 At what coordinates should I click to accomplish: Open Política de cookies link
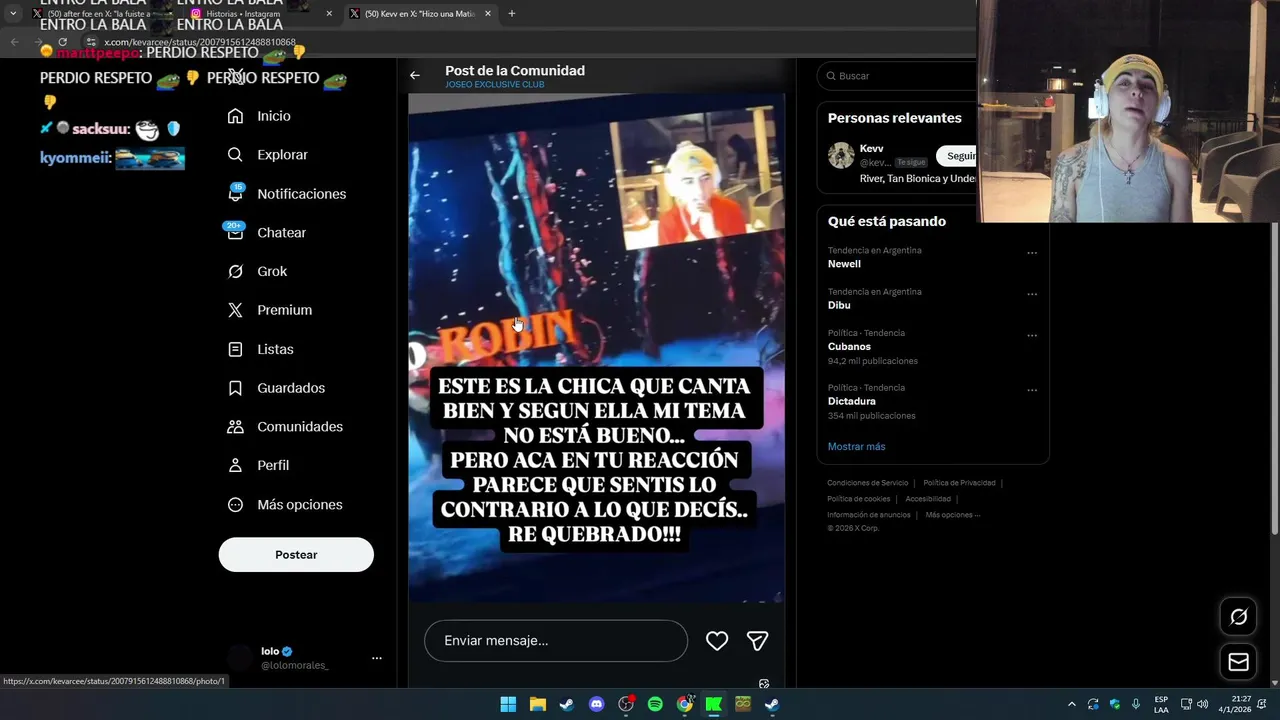pyautogui.click(x=858, y=499)
